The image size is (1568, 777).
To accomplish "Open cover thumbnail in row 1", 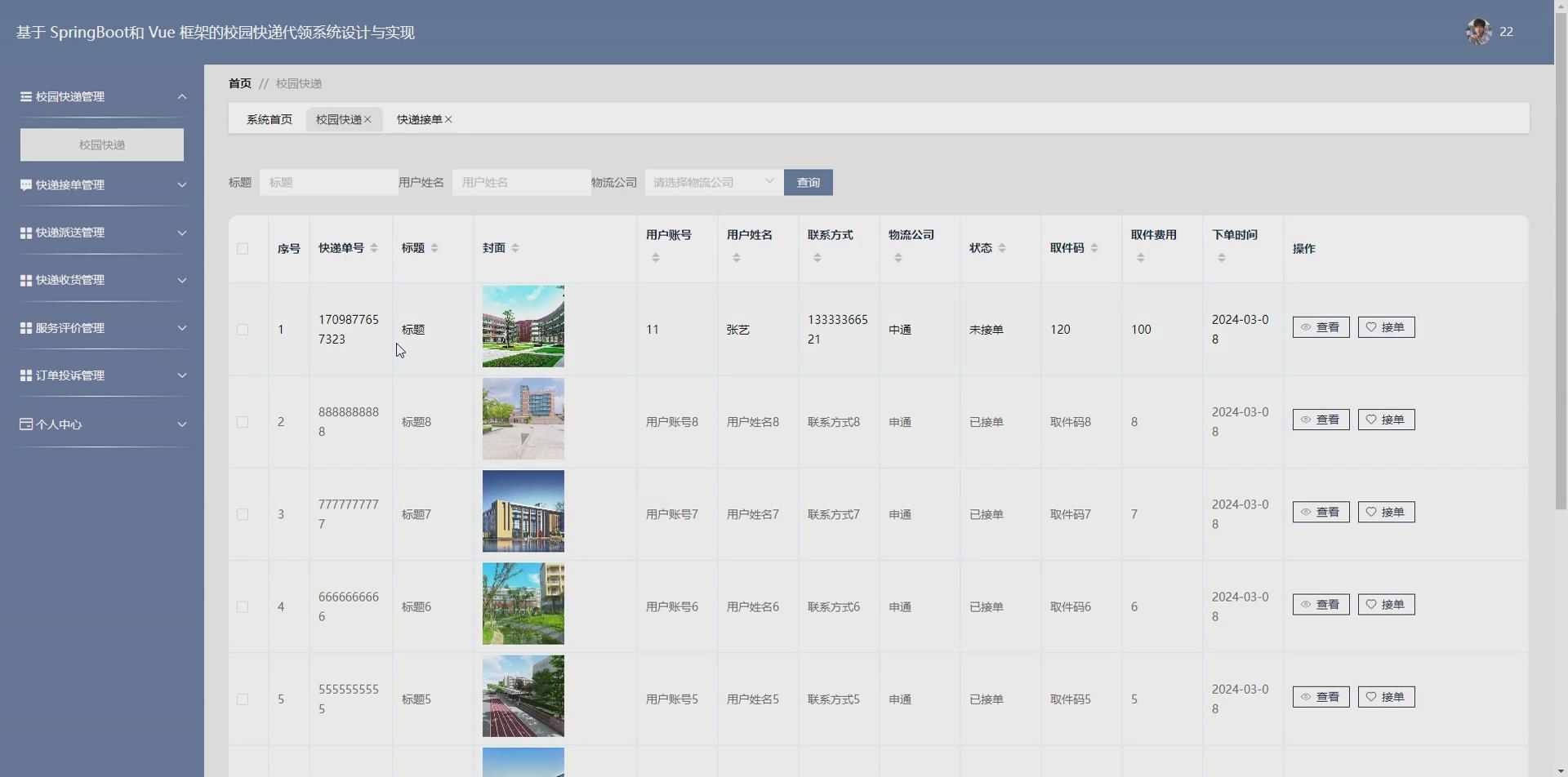I will click(523, 326).
